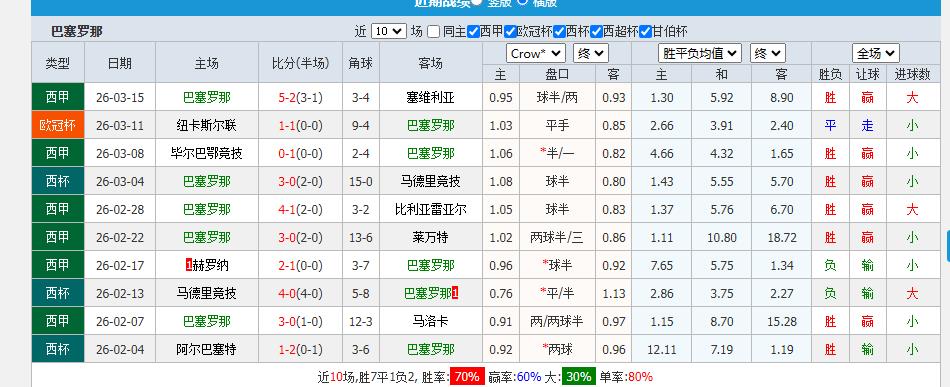This screenshot has width=950, height=387.
Task: Click the 13-6 corner count cell
Action: [360, 237]
